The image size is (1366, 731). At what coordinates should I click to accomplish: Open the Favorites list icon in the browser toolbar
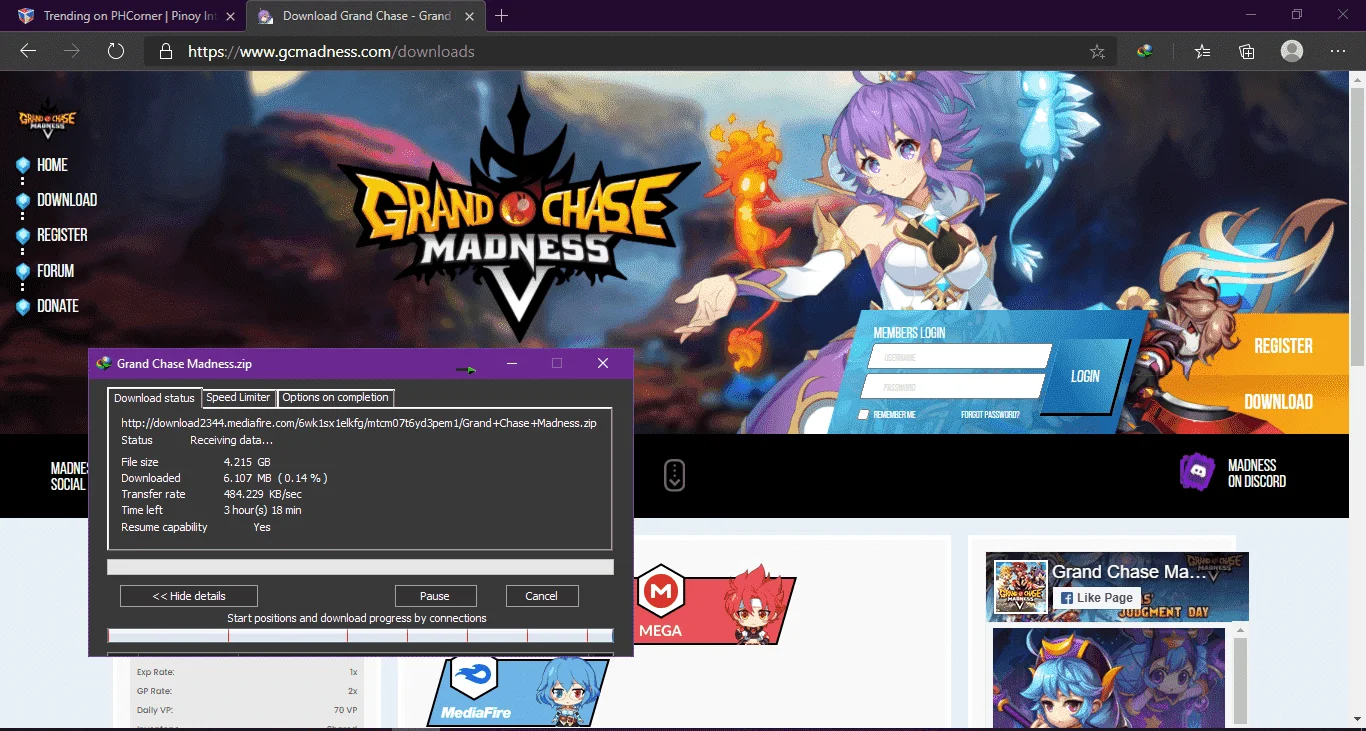[x=1202, y=51]
